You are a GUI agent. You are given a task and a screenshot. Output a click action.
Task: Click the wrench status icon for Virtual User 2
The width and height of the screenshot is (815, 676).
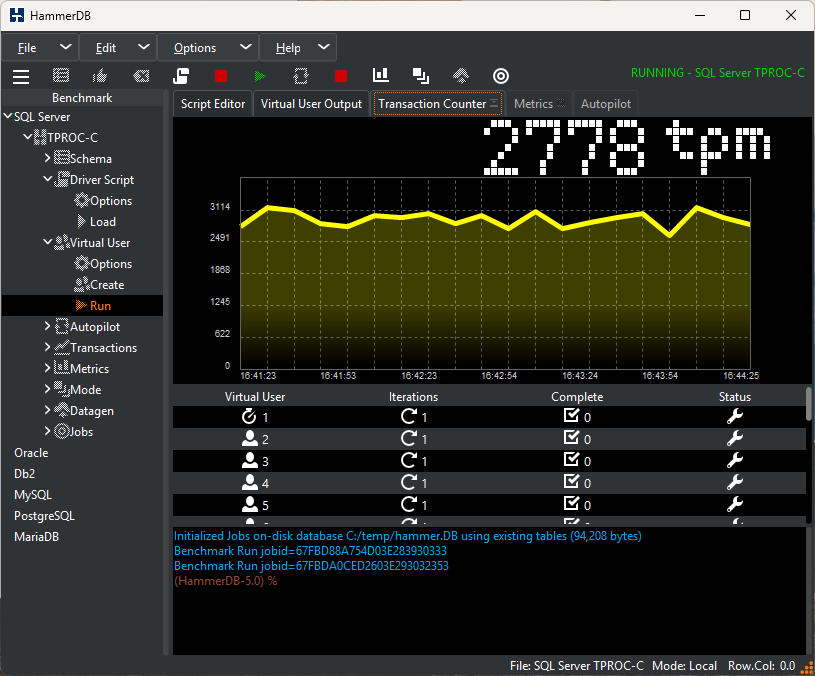coord(734,438)
